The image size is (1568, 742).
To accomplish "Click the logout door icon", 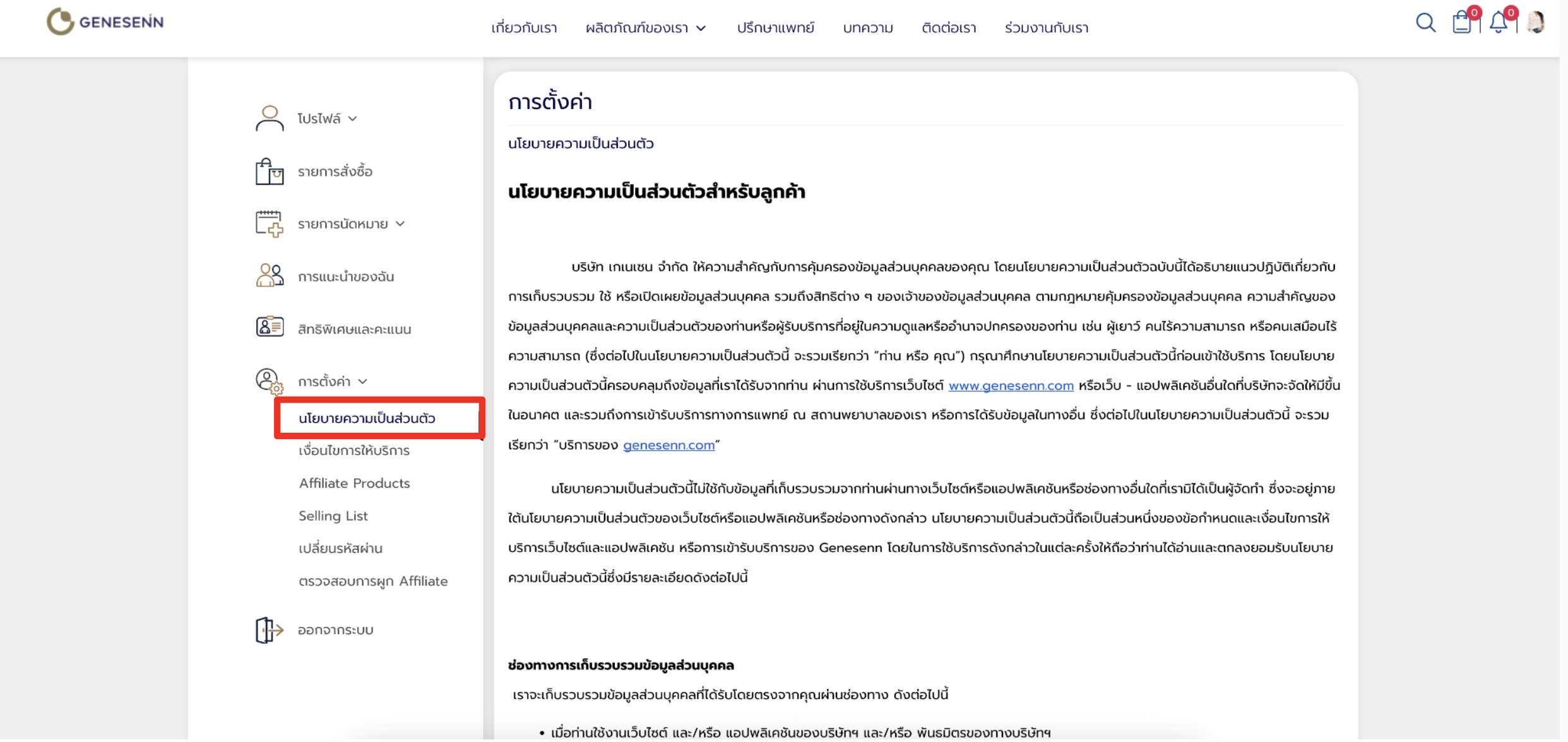I will pyautogui.click(x=270, y=630).
